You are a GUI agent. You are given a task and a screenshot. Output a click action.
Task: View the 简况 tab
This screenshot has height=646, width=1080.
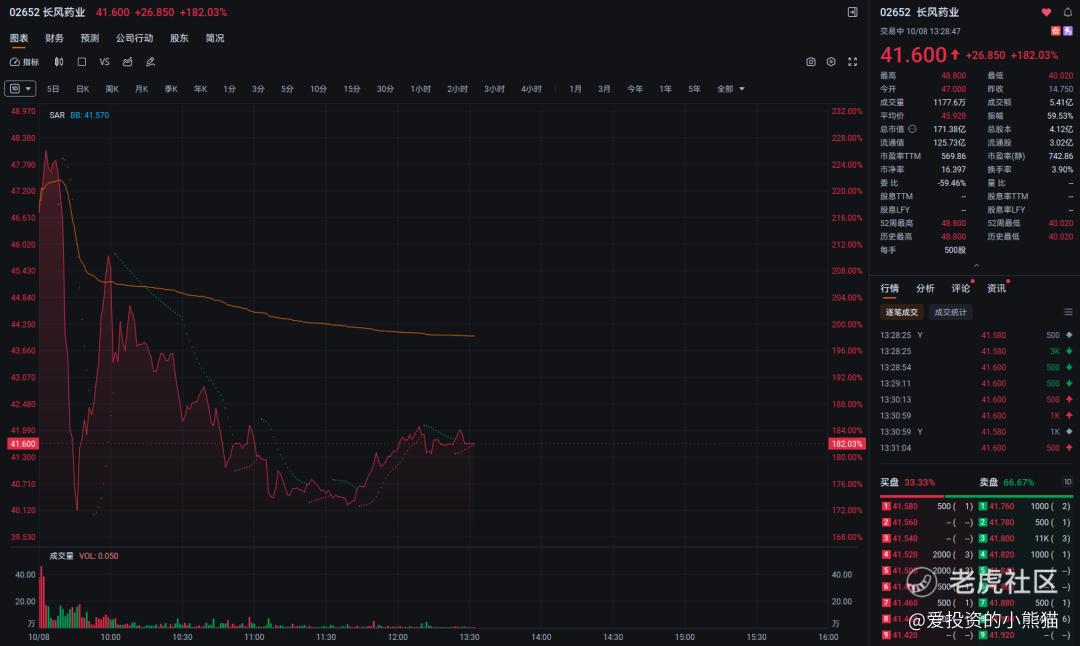(x=215, y=38)
